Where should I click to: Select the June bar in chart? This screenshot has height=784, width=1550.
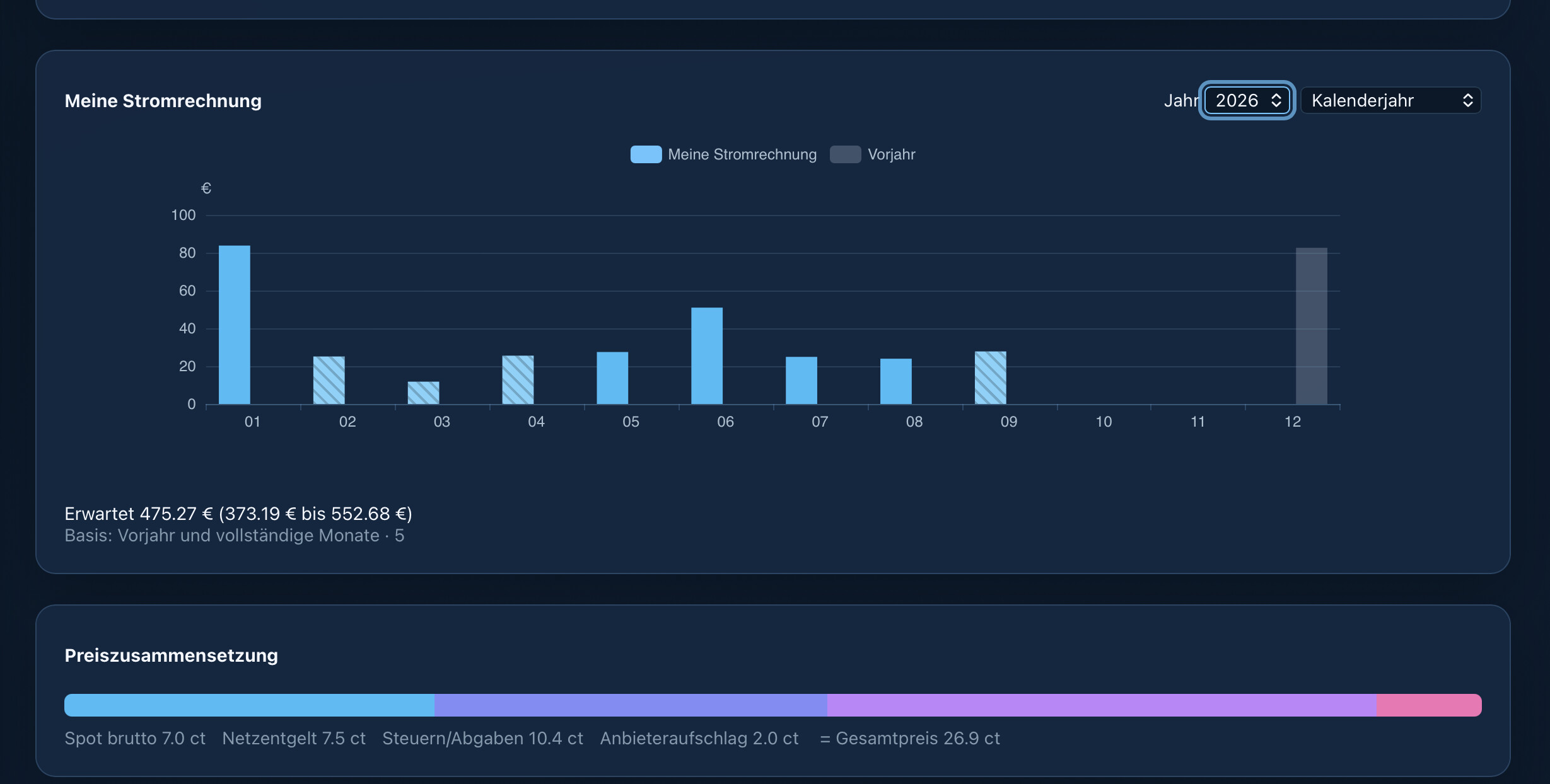(707, 355)
